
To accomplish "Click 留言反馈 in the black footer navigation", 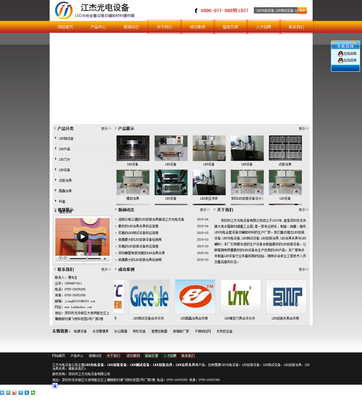I will click(x=151, y=356).
